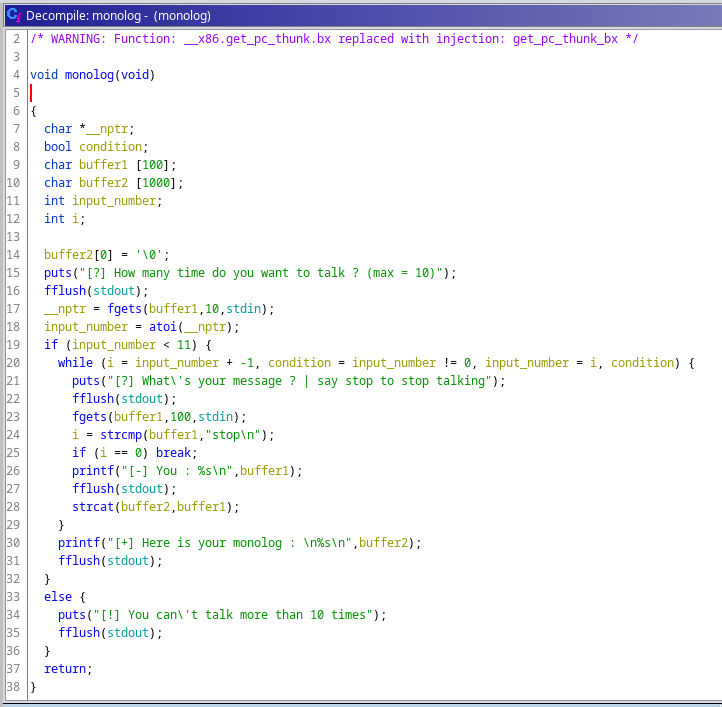The width and height of the screenshot is (722, 707).
Task: Click the "stop\n" string literal
Action: pyautogui.click(x=238, y=435)
